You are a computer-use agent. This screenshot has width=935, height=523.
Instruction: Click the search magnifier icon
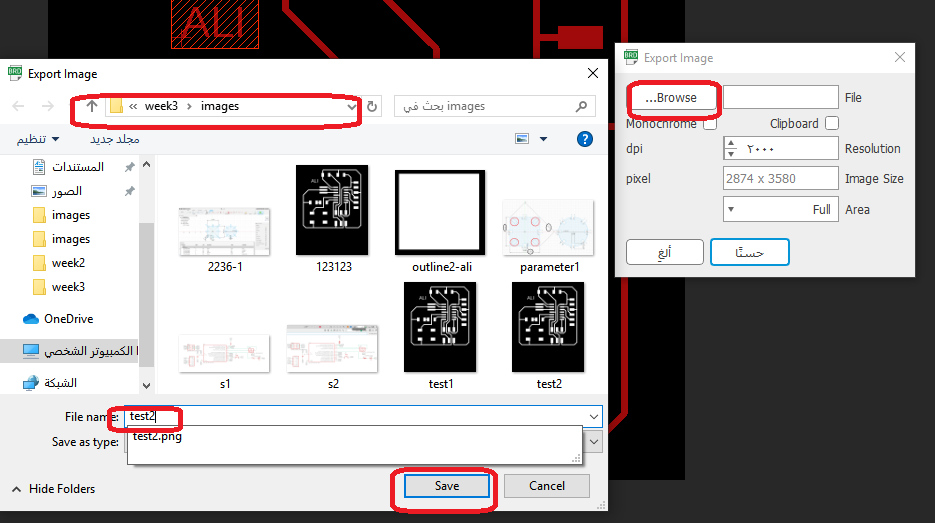coord(581,106)
